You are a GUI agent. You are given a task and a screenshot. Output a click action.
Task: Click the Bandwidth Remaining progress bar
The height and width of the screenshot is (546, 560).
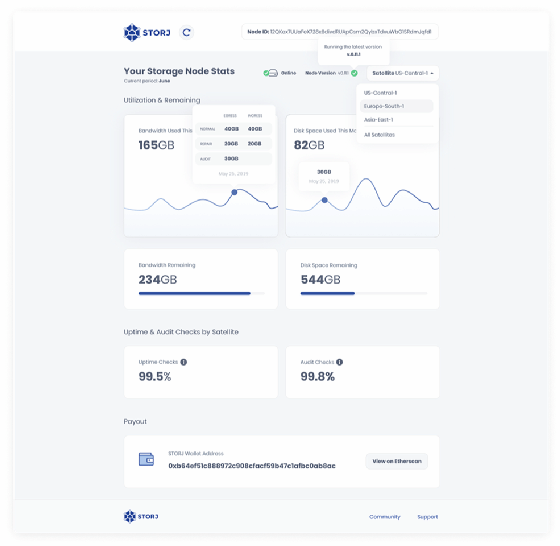(x=202, y=293)
